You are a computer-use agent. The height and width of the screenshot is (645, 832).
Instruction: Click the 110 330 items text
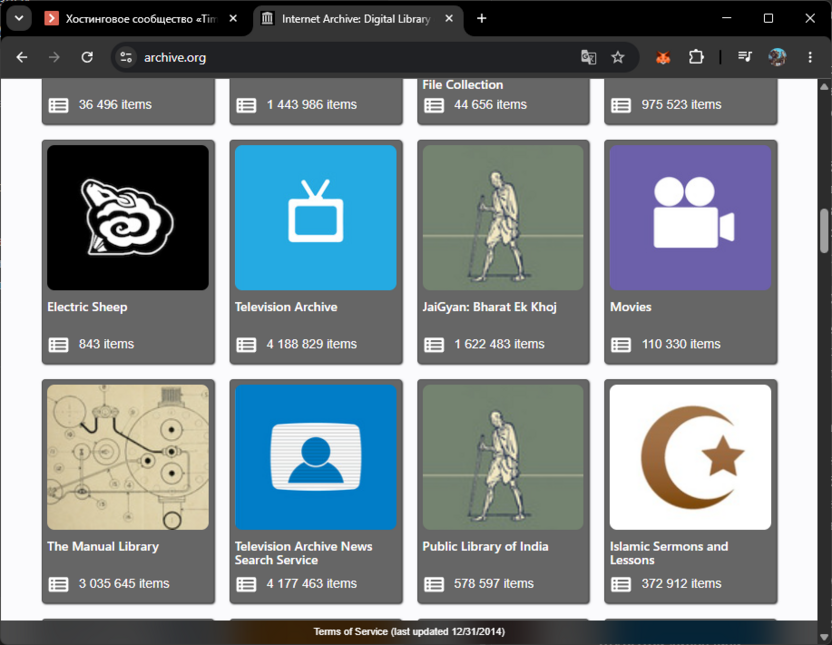(681, 344)
